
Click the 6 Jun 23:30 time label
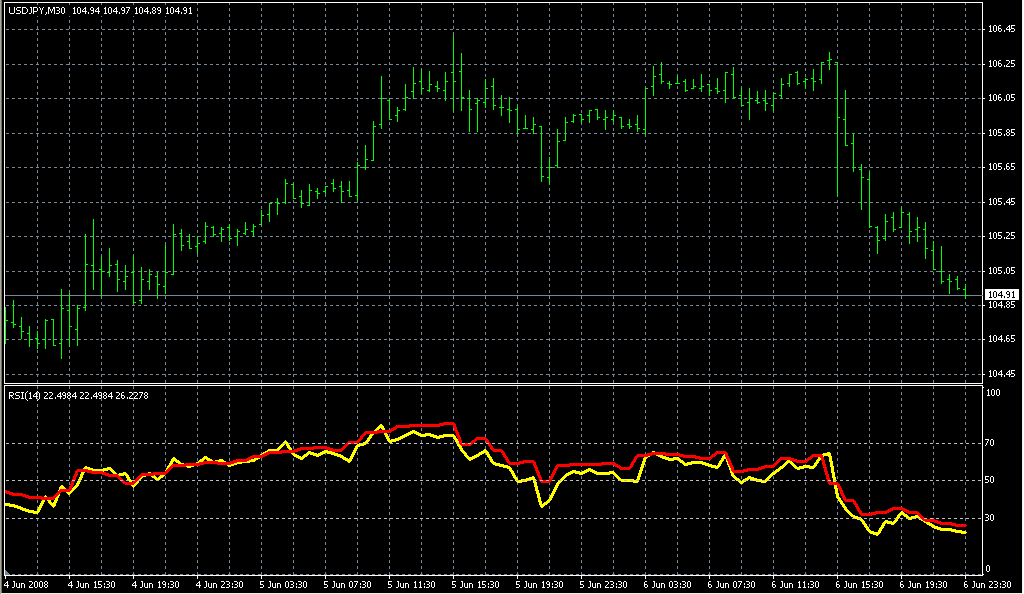[988, 585]
